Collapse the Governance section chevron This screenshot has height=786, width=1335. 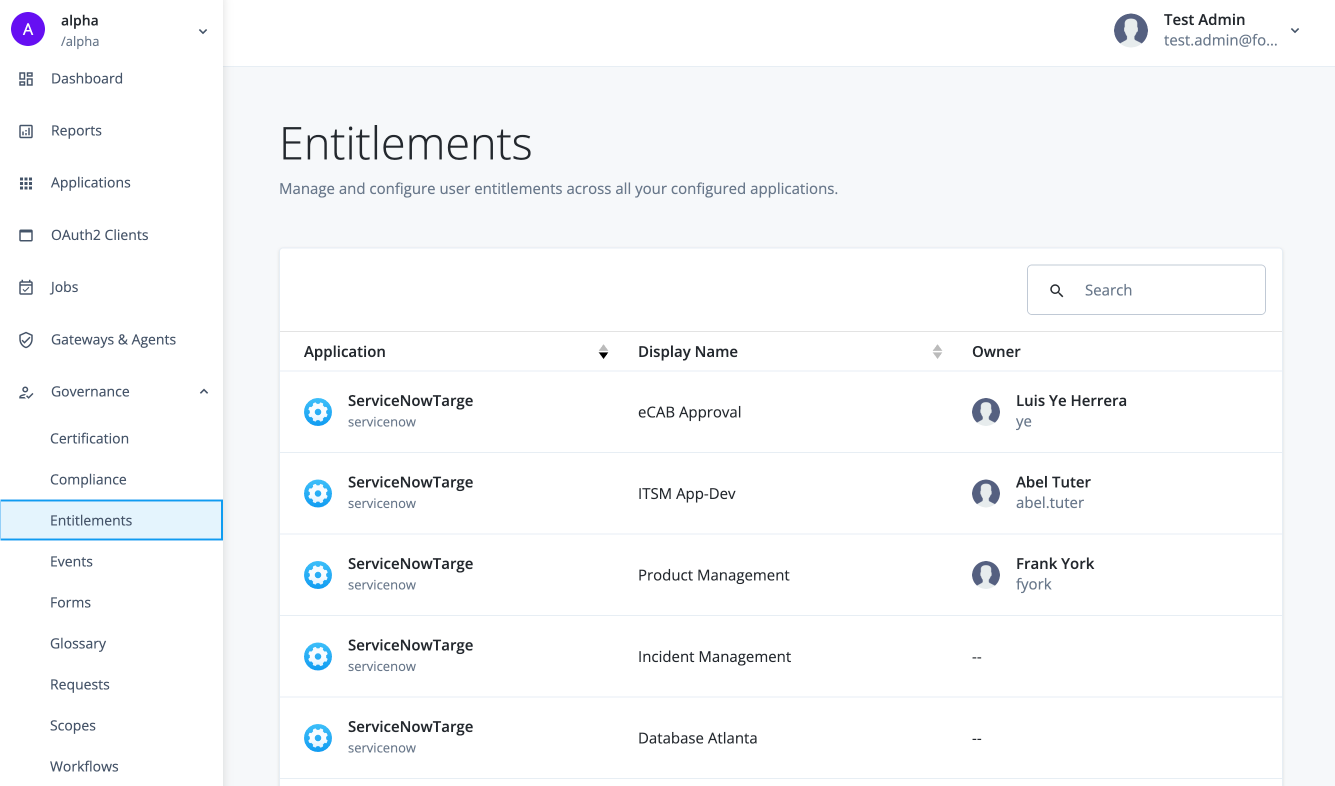pos(203,391)
